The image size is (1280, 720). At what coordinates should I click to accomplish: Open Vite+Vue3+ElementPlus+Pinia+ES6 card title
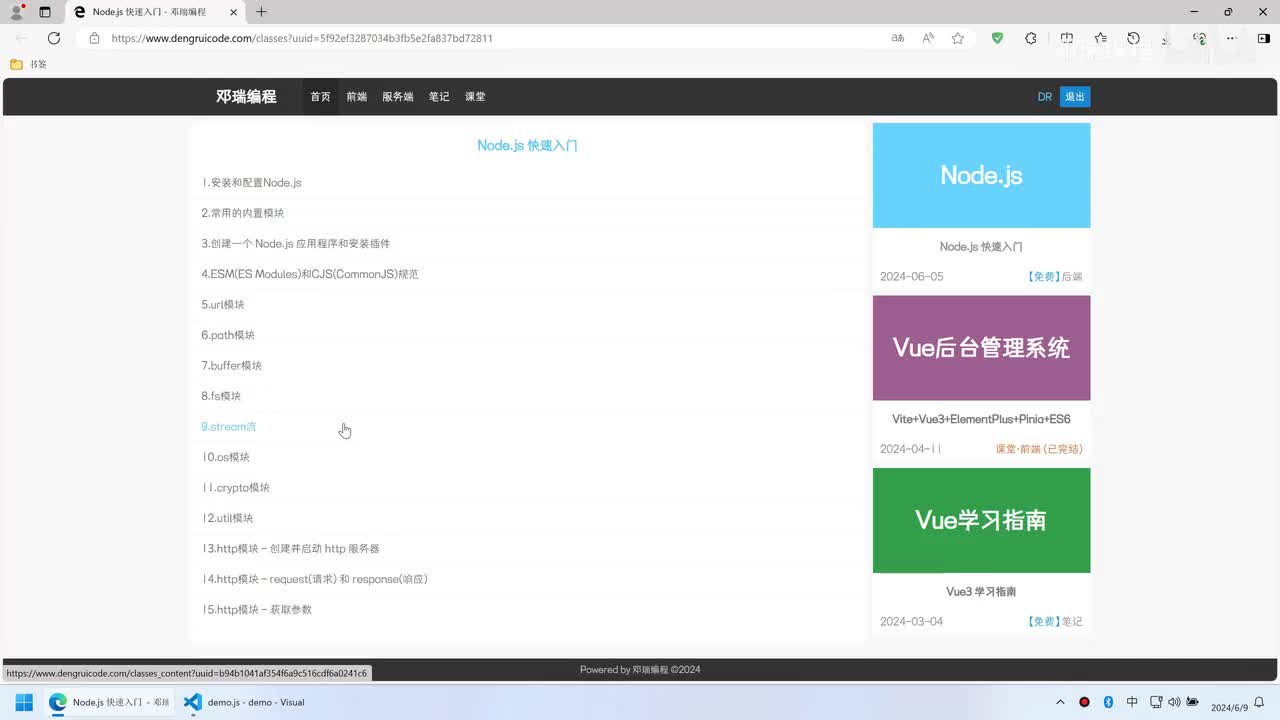click(981, 419)
